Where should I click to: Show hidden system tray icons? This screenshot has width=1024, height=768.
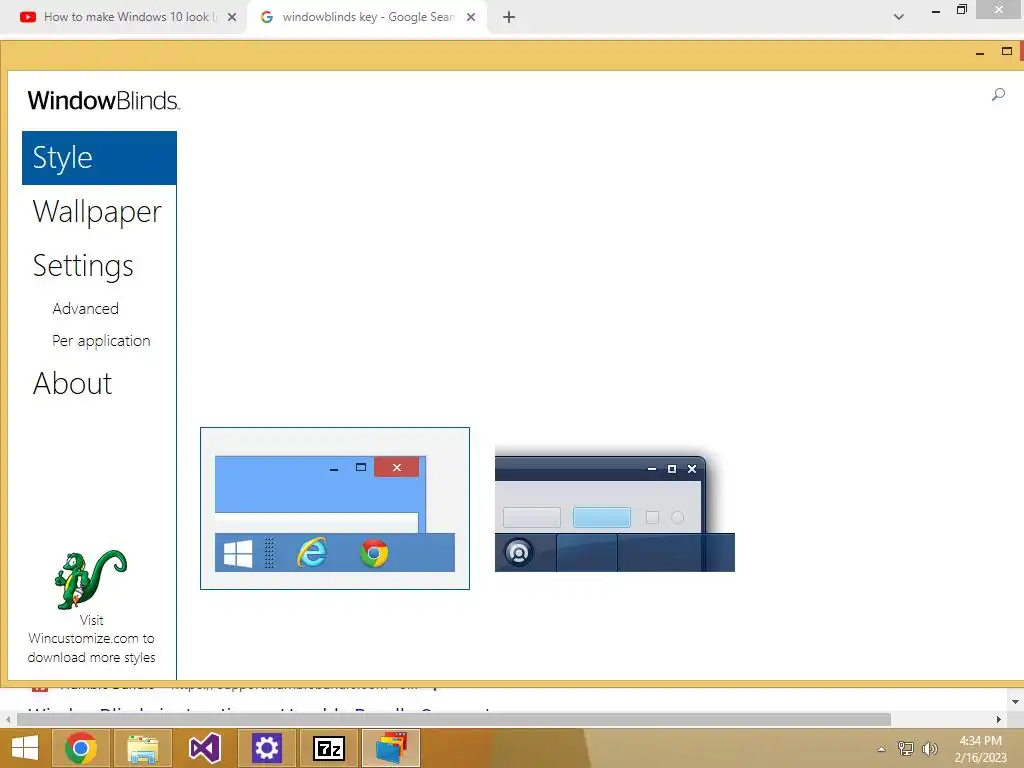[882, 749]
